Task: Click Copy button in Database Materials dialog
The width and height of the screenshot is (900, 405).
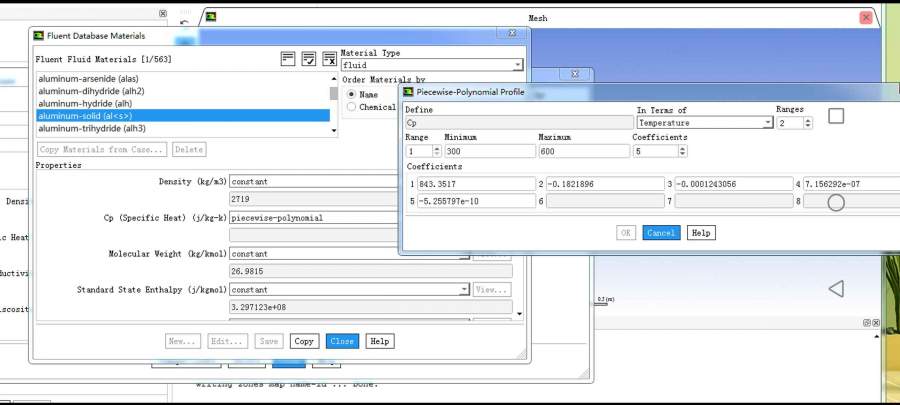Action: coord(304,341)
